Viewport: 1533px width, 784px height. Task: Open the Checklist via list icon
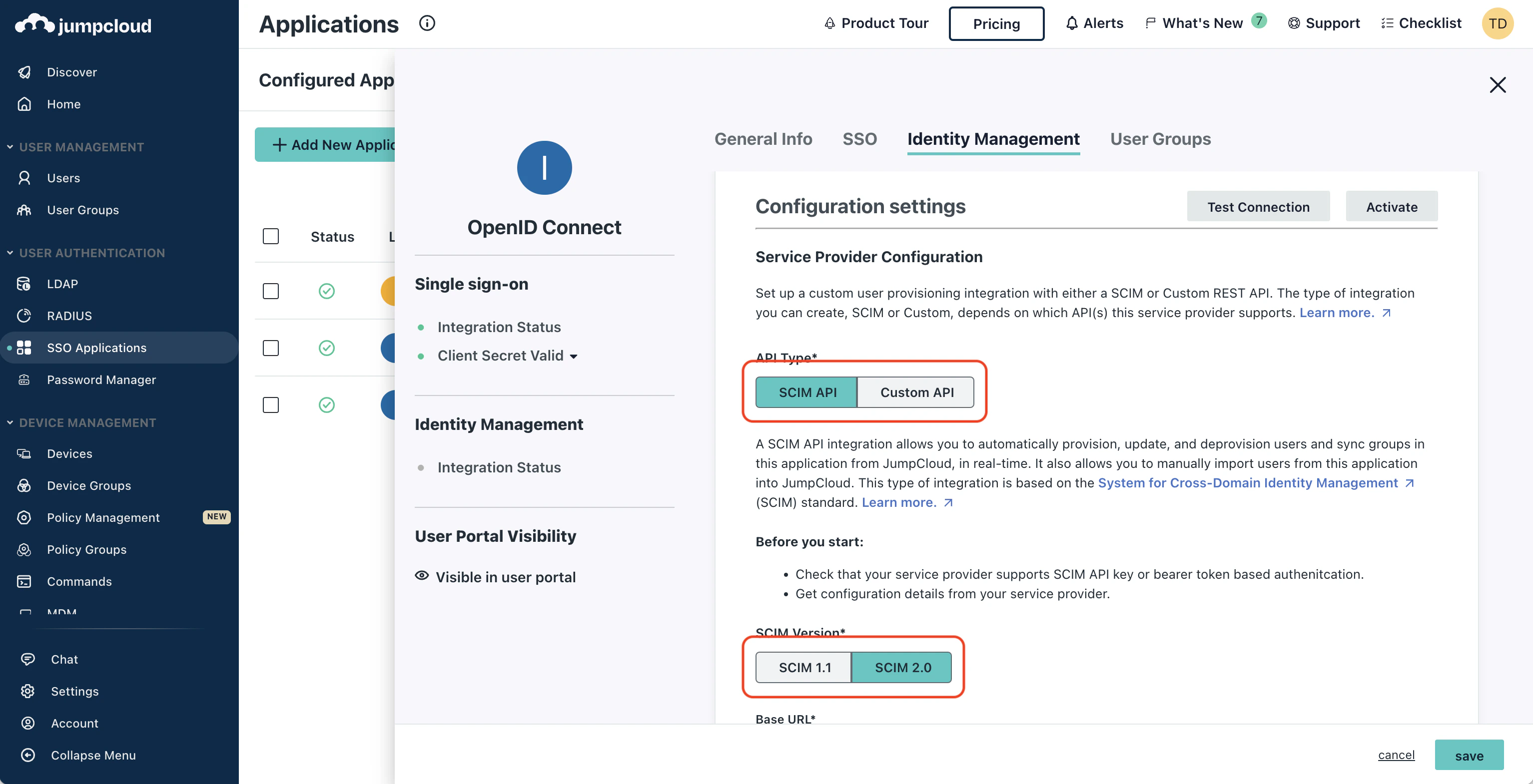(1387, 23)
